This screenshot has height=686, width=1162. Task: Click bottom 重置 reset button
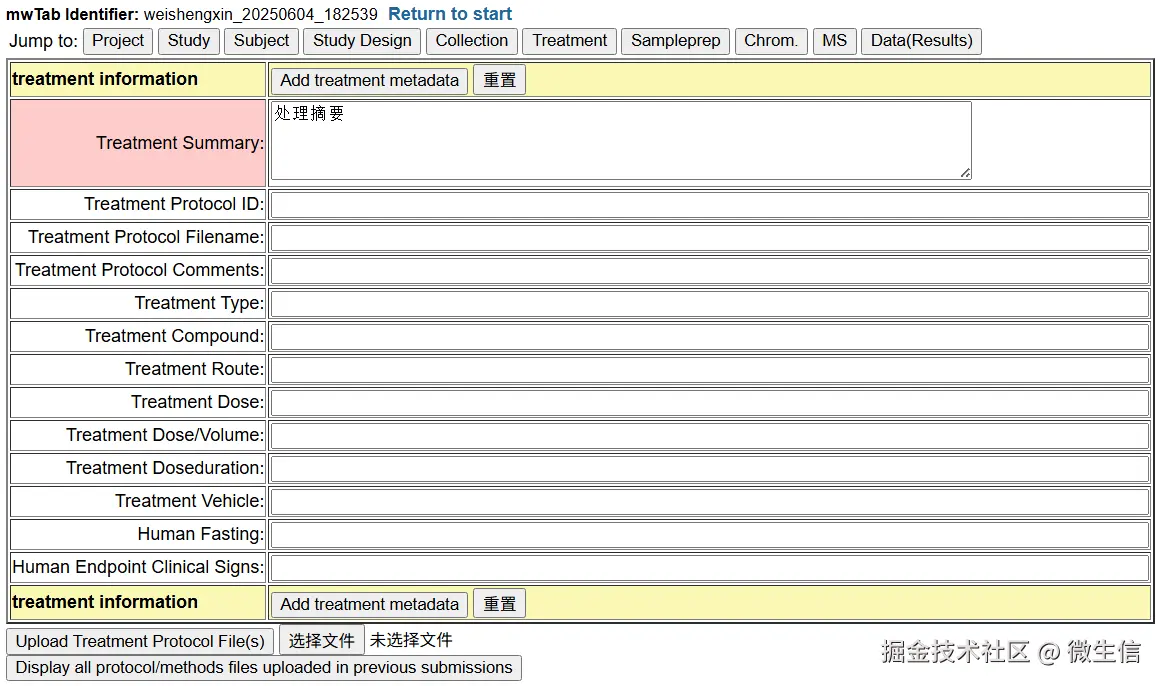(499, 605)
